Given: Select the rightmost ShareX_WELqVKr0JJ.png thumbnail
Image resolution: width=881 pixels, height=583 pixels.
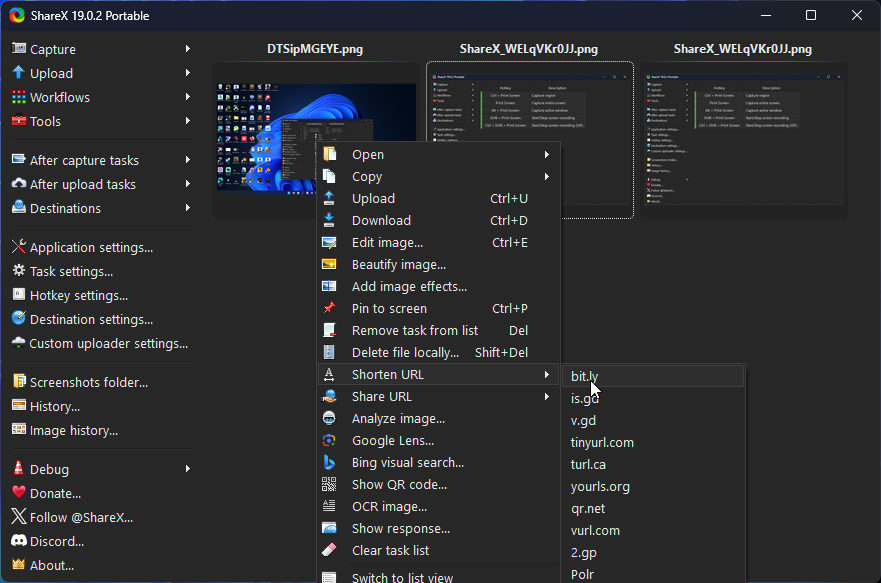Looking at the screenshot, I should pos(742,140).
